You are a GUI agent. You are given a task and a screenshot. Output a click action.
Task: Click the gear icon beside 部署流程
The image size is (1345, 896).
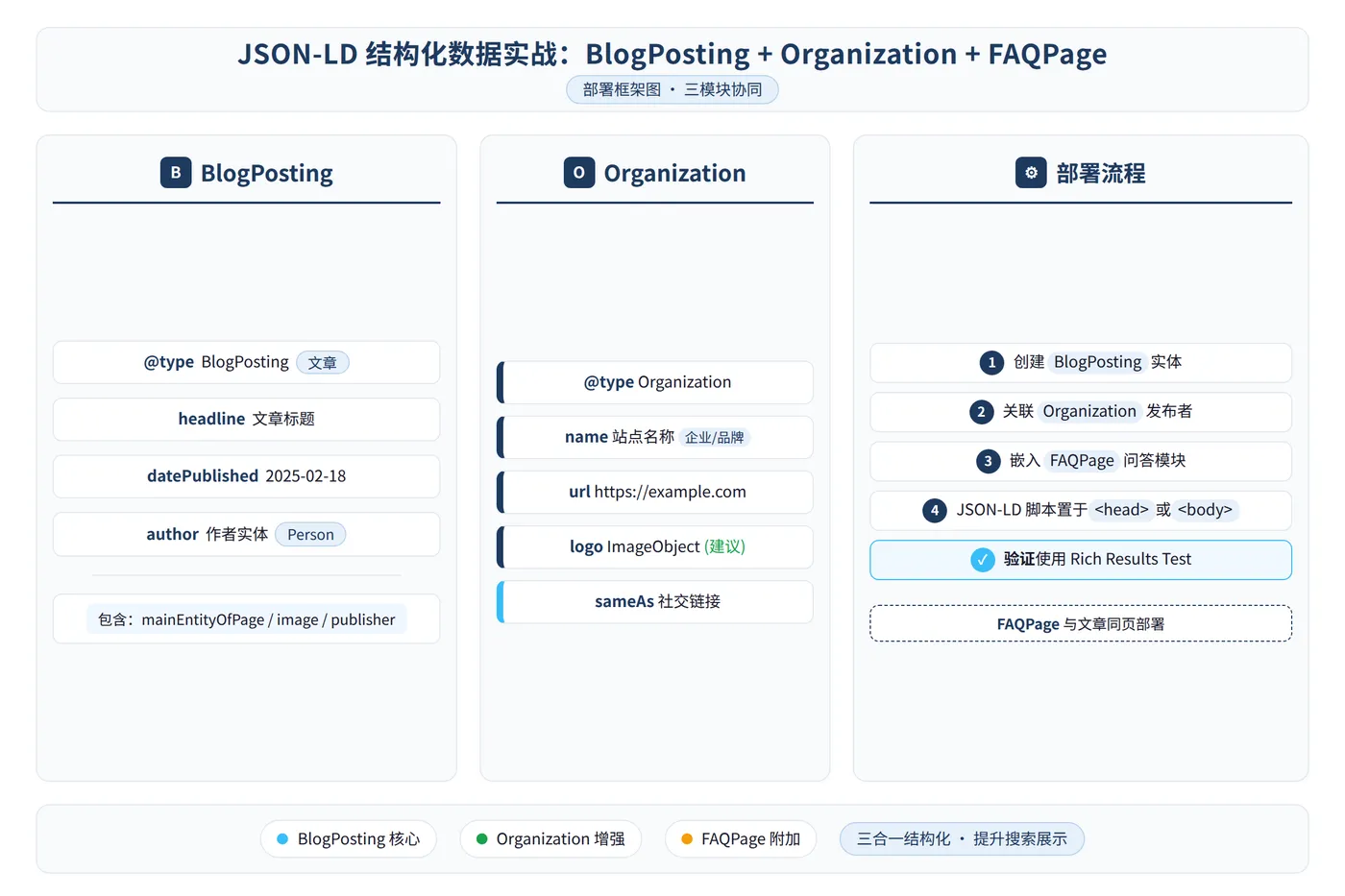pyautogui.click(x=1031, y=173)
